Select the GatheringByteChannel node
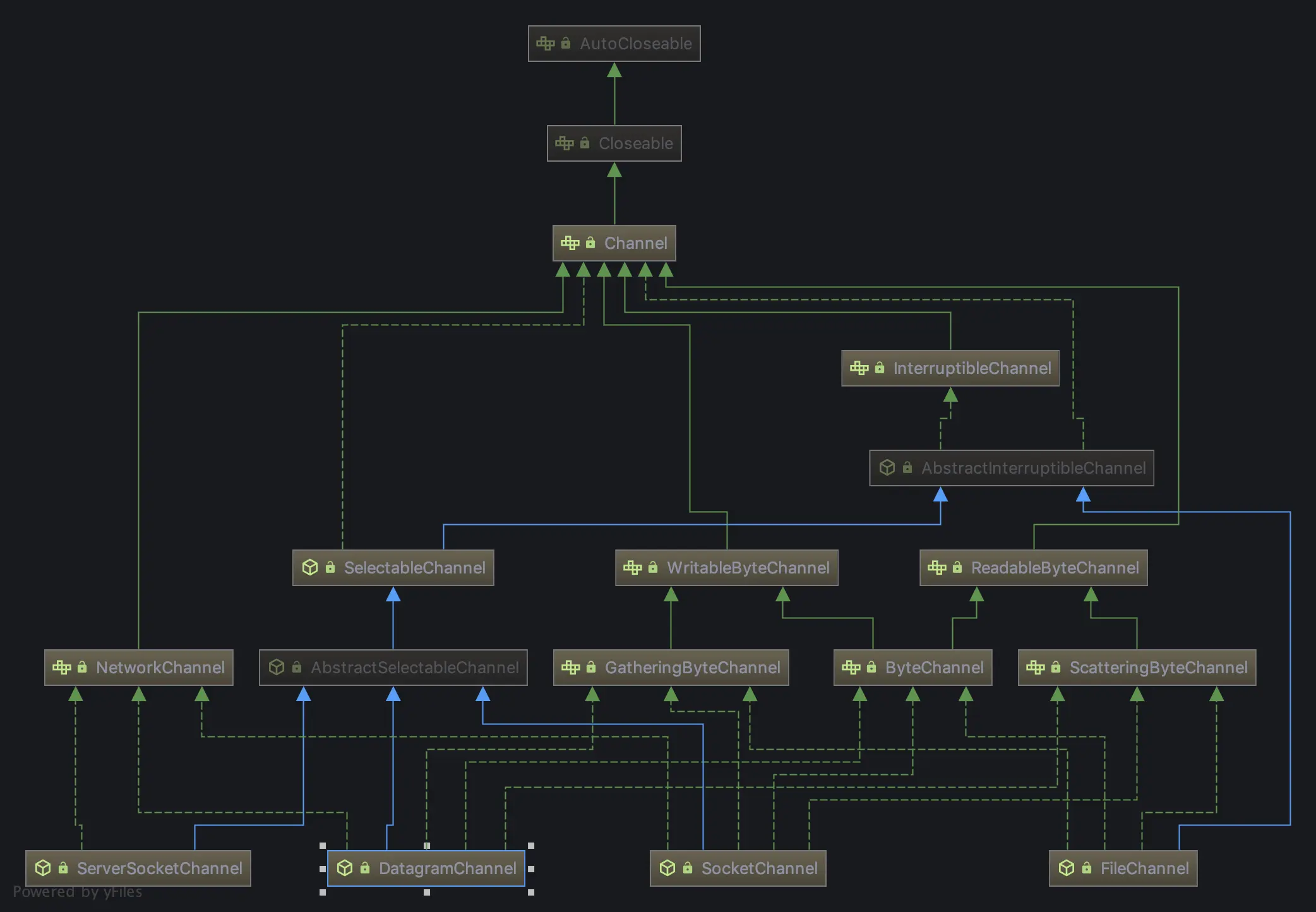Viewport: 1316px width, 912px height. pyautogui.click(x=671, y=668)
